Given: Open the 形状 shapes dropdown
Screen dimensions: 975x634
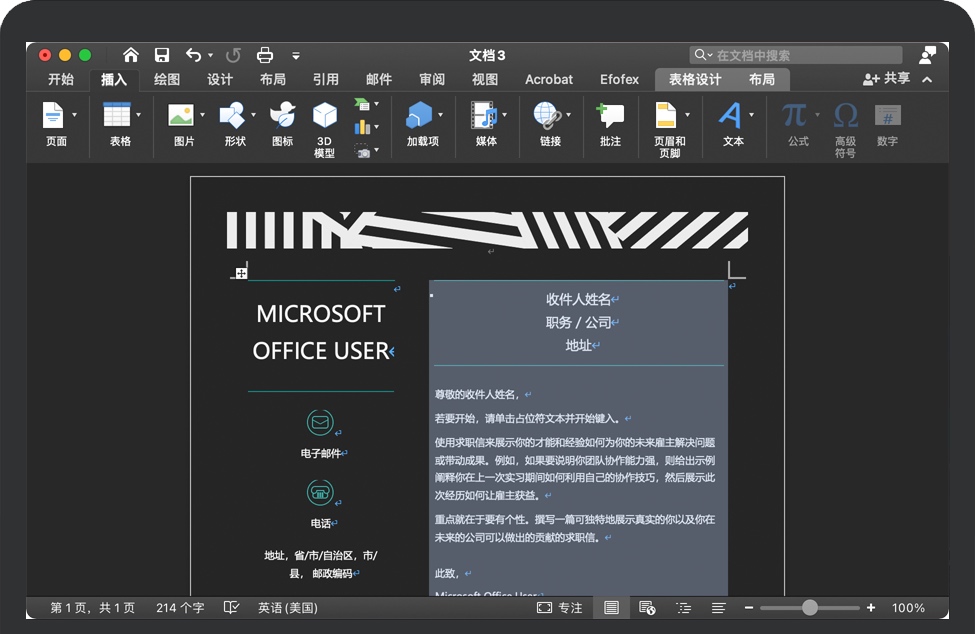Looking at the screenshot, I should click(x=253, y=116).
